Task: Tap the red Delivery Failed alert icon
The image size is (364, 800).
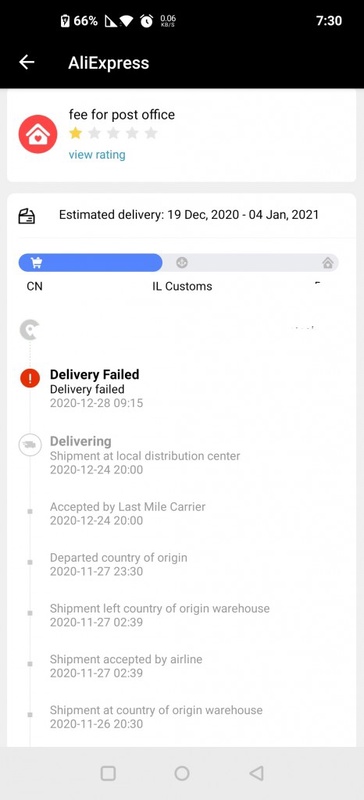Action: pos(30,378)
